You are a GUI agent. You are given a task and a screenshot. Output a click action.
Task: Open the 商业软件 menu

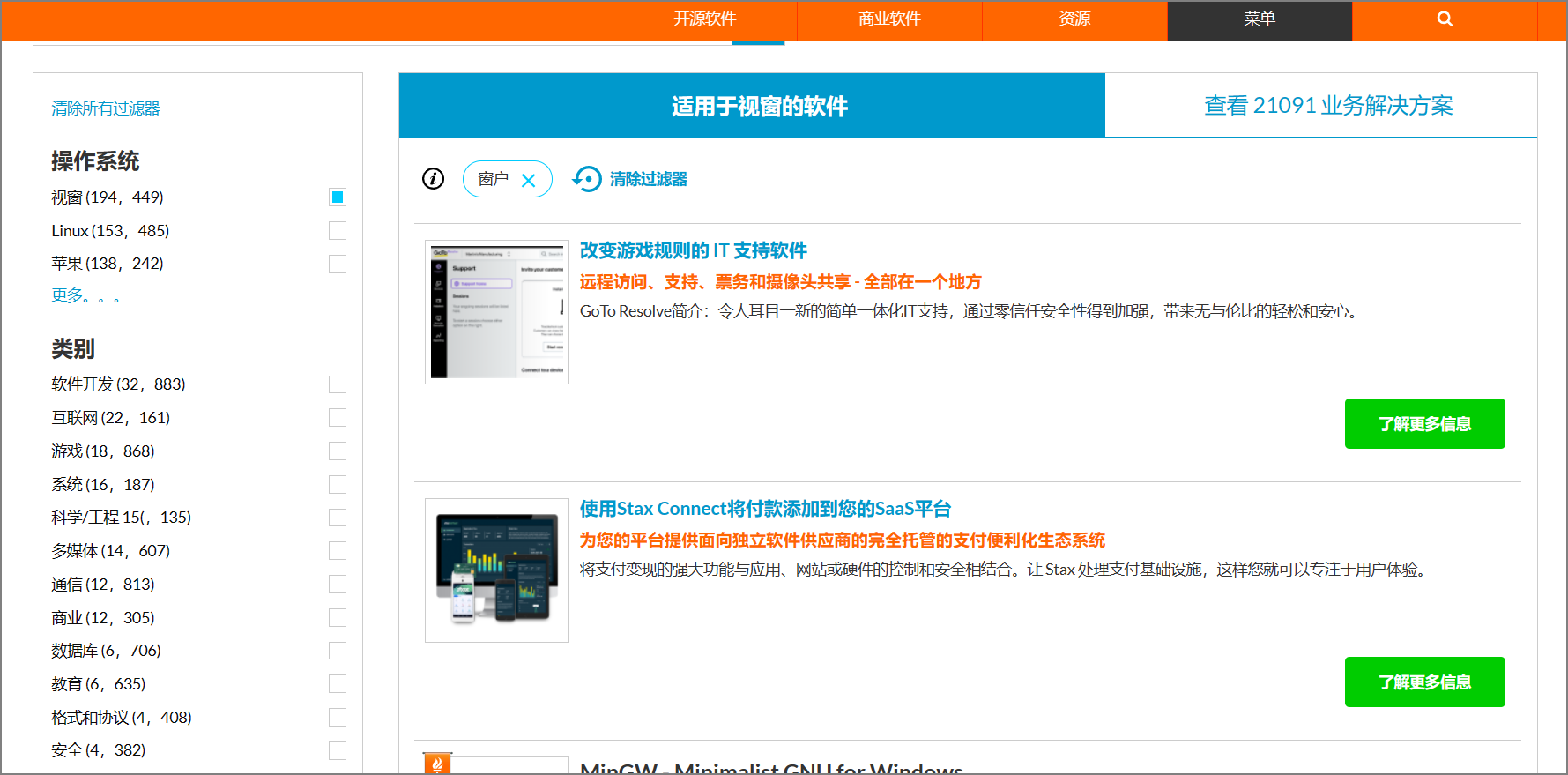tap(890, 19)
